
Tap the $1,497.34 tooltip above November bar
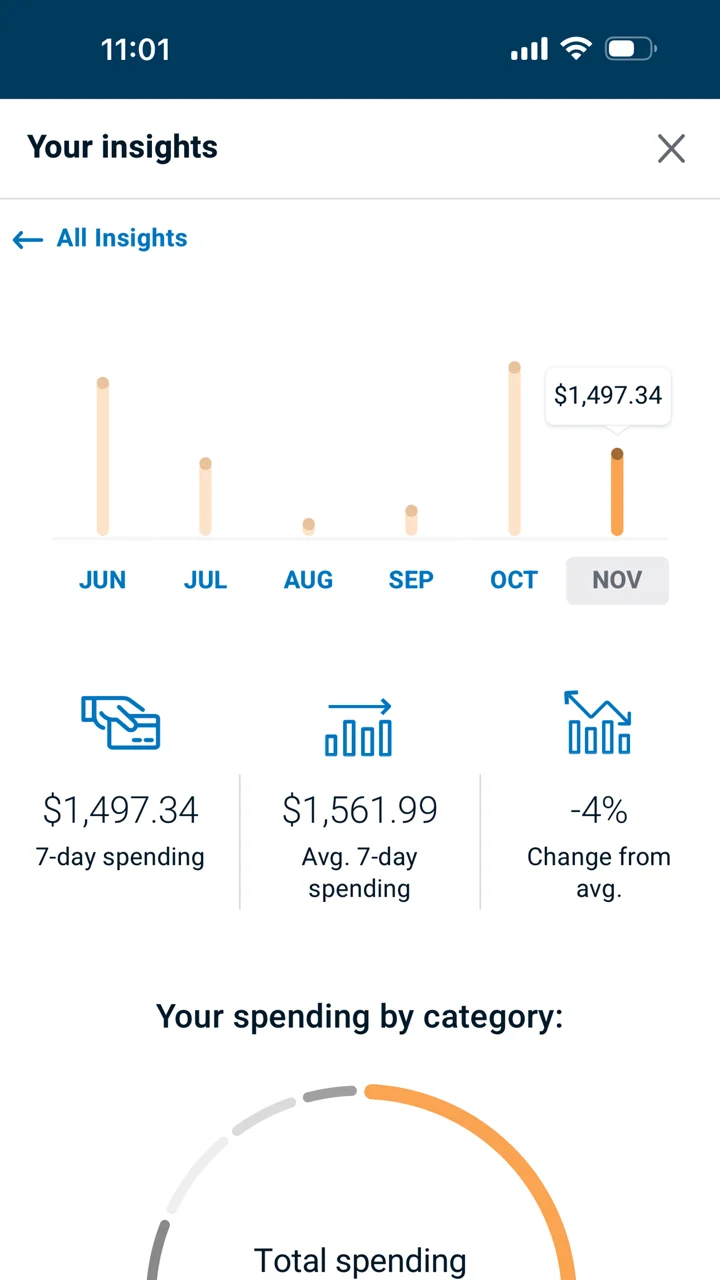[608, 396]
